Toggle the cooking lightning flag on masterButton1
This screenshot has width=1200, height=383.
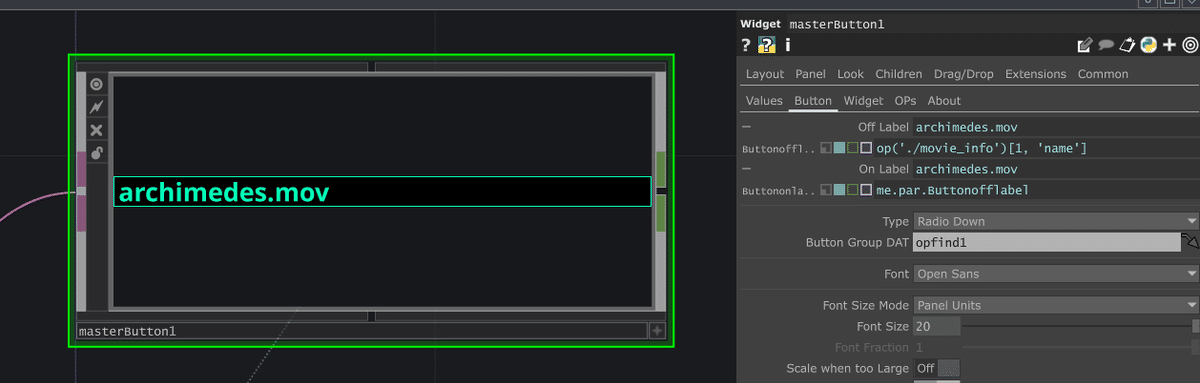pos(96,107)
